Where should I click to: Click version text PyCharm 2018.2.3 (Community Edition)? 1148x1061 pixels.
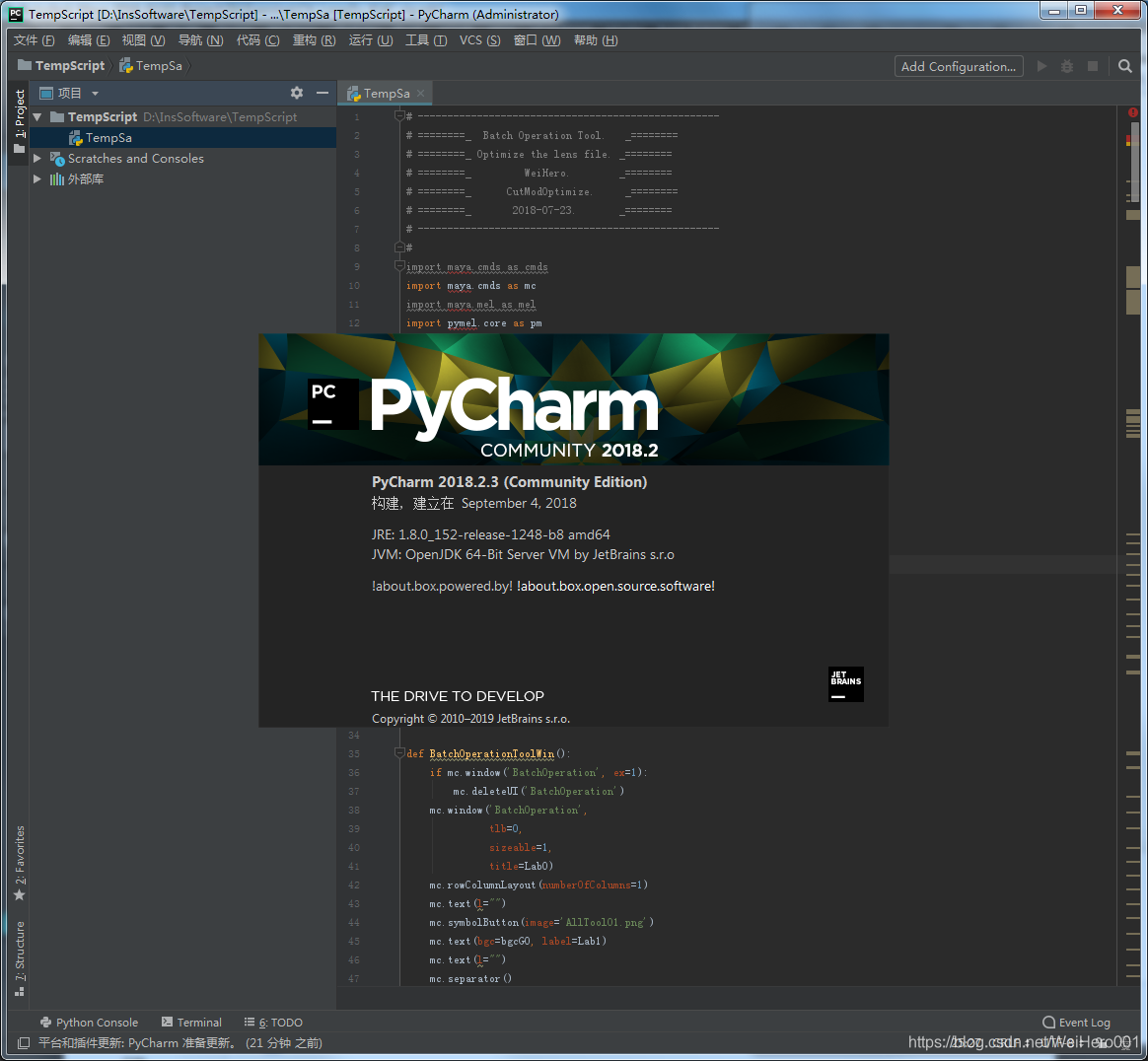[x=510, y=482]
